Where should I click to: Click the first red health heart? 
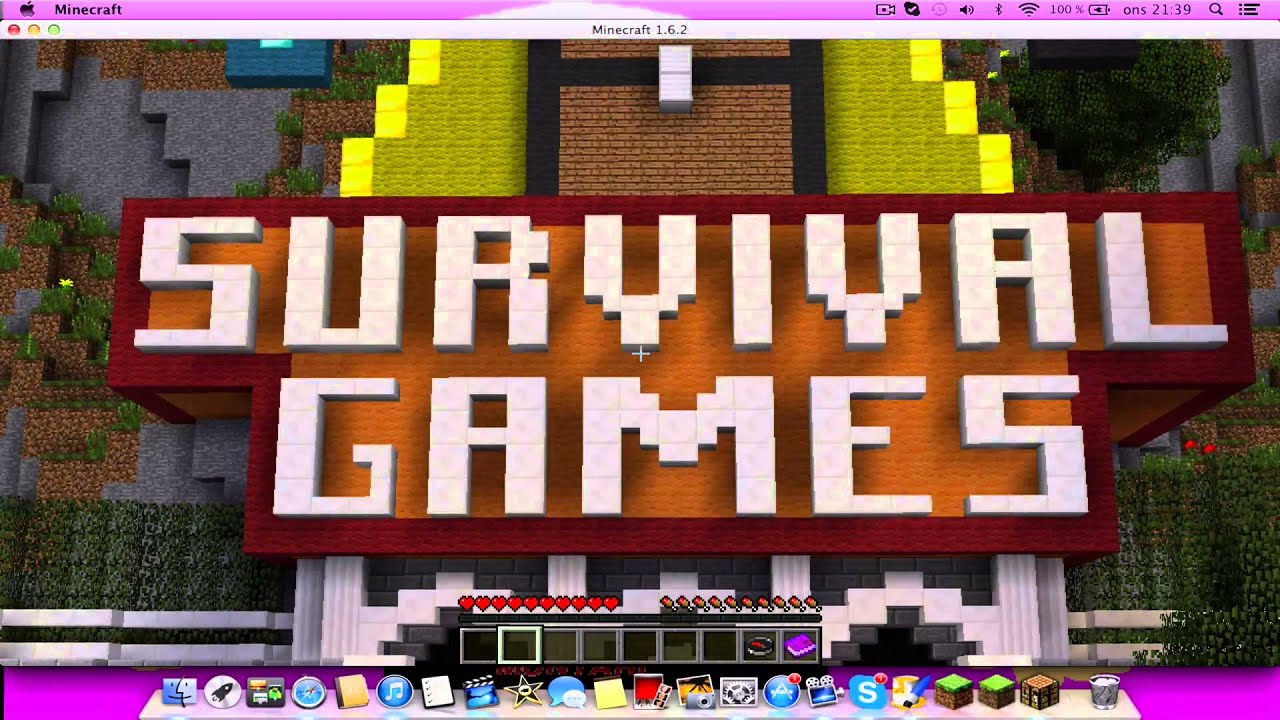click(467, 603)
